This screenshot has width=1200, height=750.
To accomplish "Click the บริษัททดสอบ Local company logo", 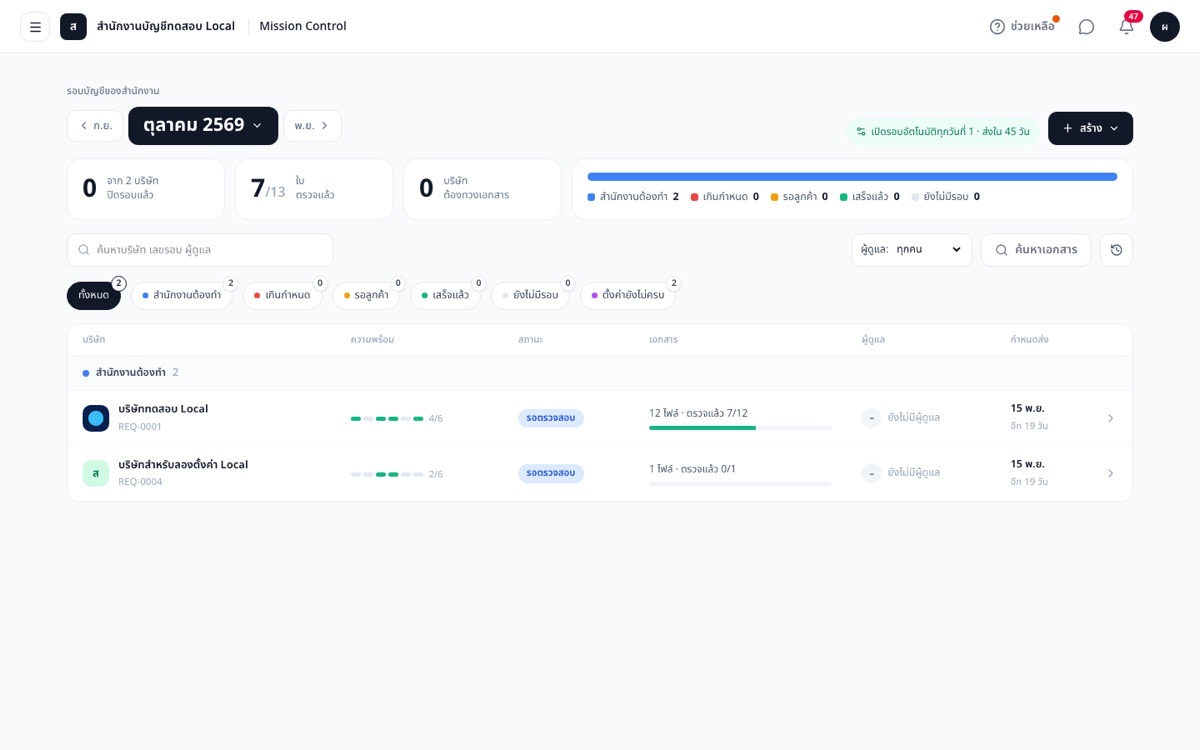I will (x=96, y=418).
